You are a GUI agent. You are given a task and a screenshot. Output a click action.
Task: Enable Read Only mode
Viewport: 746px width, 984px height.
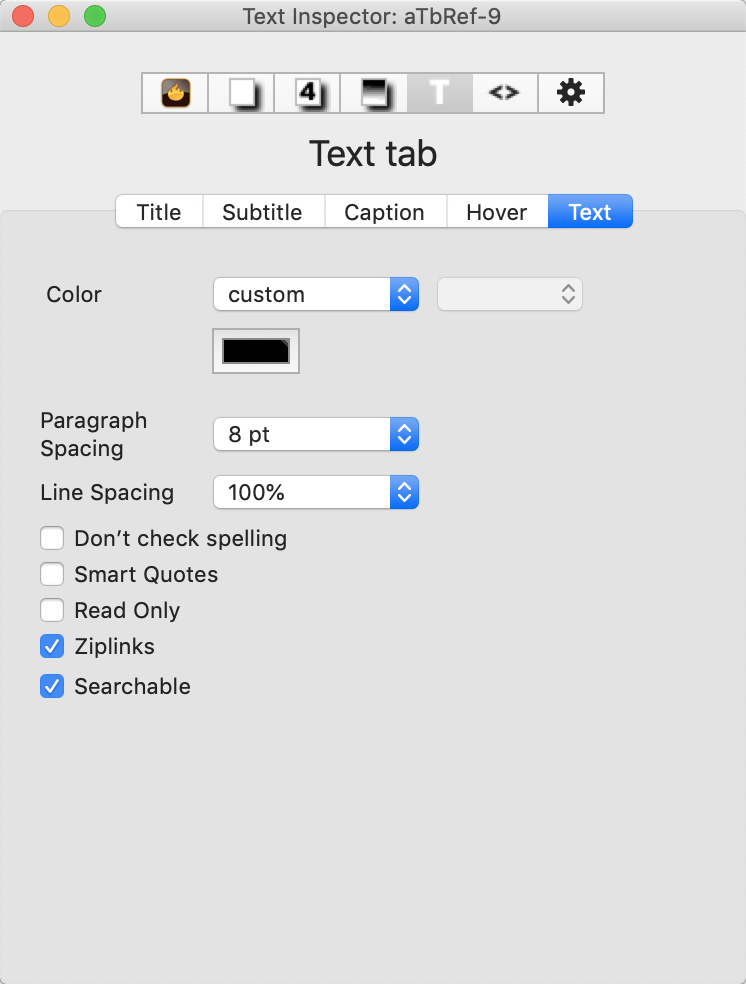tap(52, 610)
